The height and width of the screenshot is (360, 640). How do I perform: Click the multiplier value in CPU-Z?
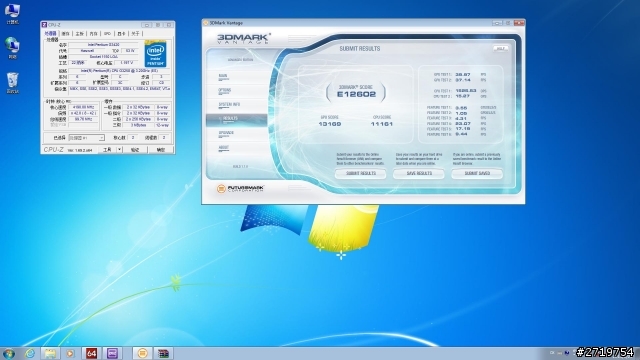pos(83,113)
